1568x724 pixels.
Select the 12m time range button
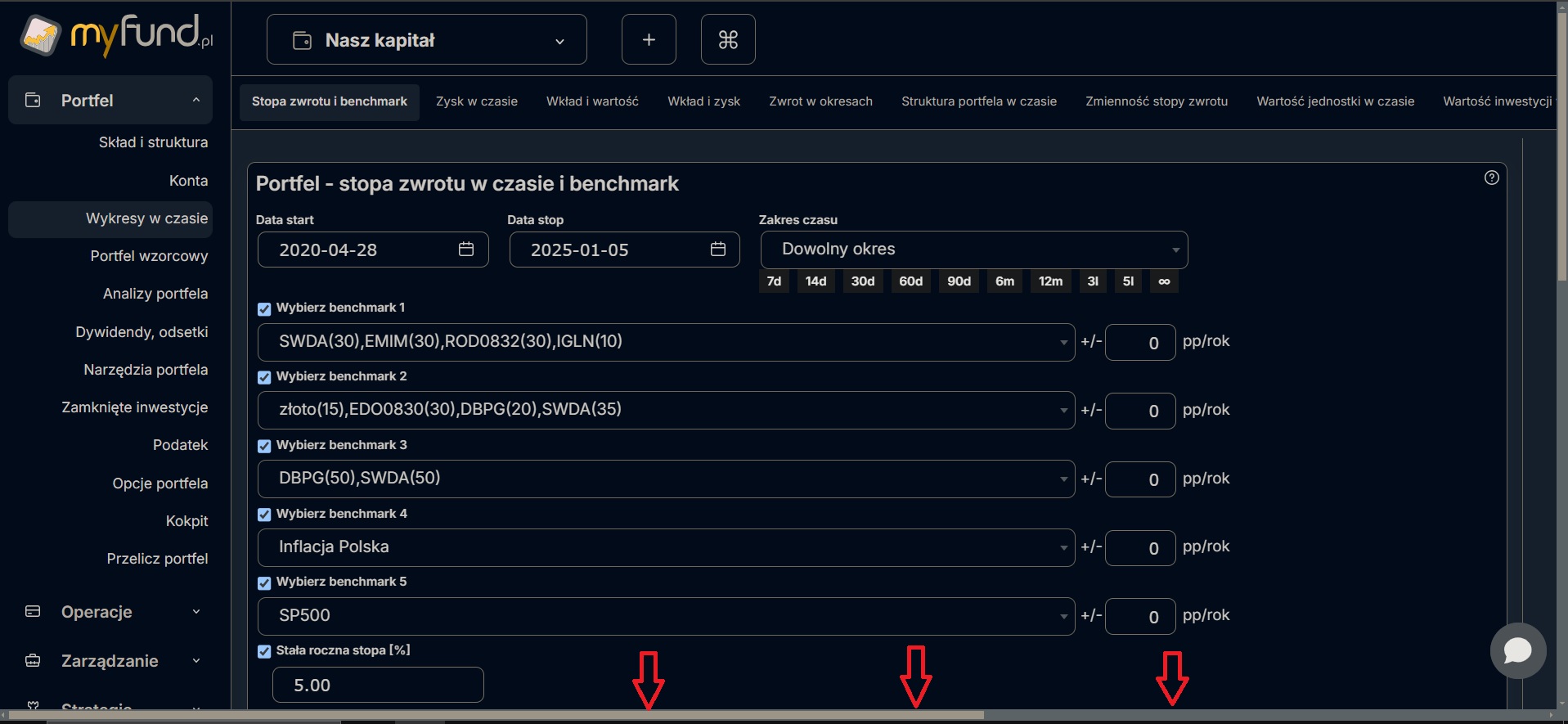click(1050, 281)
